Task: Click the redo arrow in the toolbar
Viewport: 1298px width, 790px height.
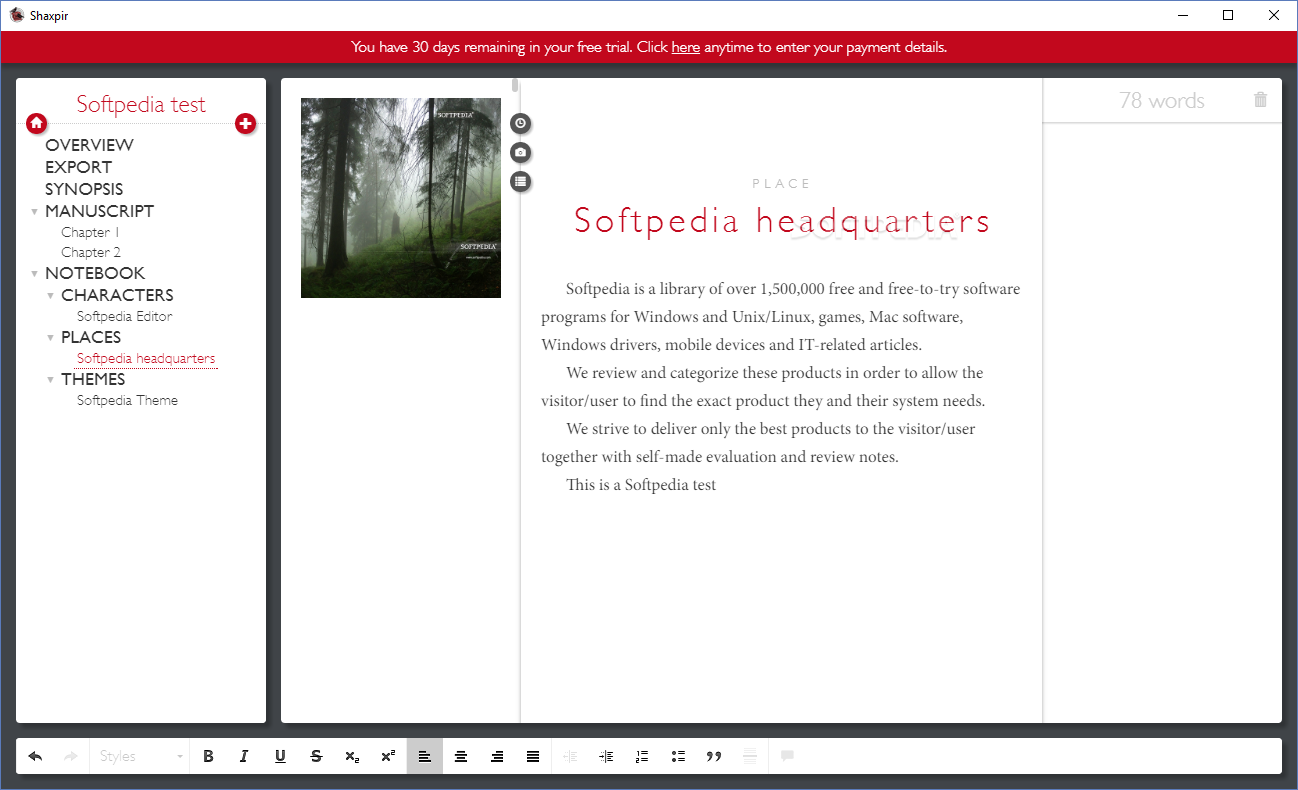Action: (70, 756)
